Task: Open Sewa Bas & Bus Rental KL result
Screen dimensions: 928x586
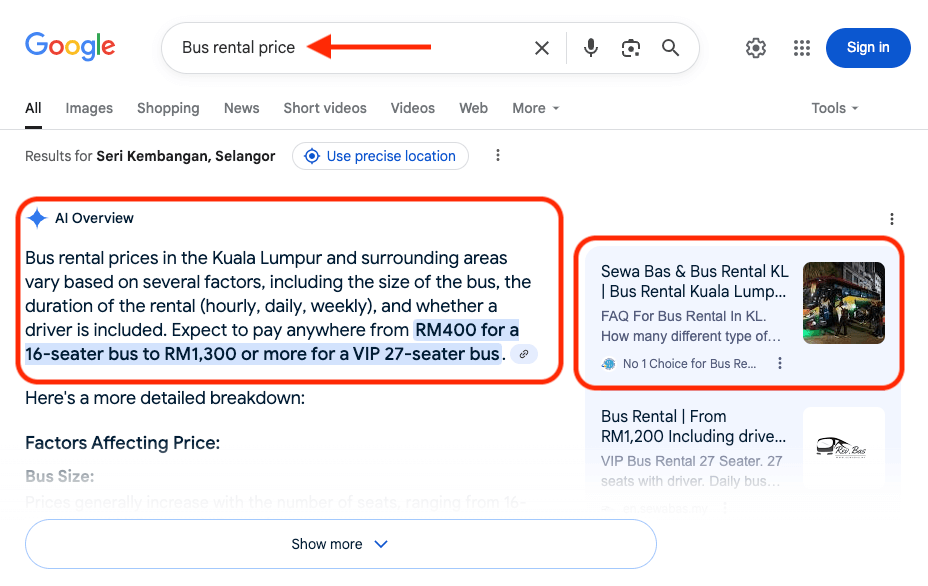Action: [694, 281]
